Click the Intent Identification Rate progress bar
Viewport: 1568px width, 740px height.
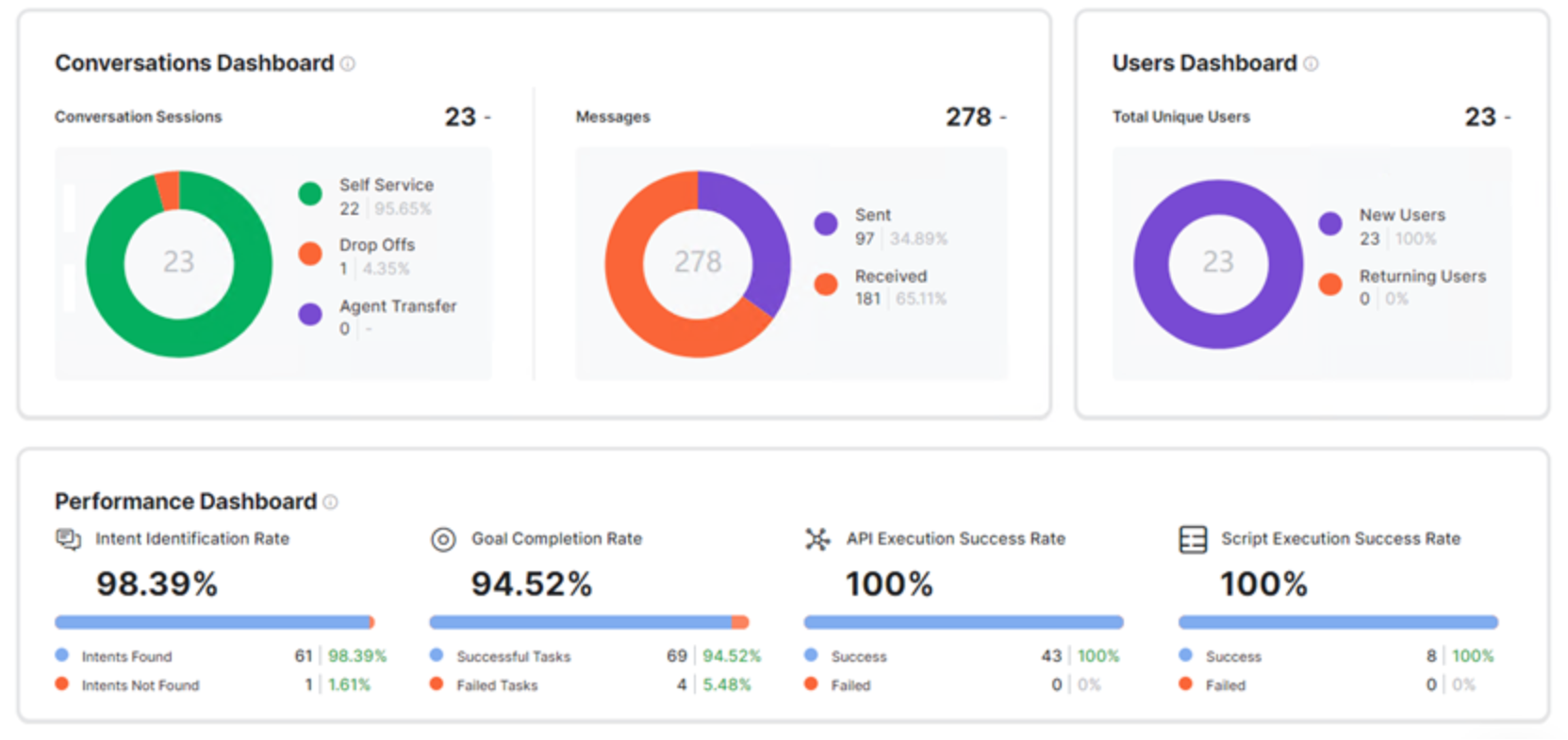215,622
